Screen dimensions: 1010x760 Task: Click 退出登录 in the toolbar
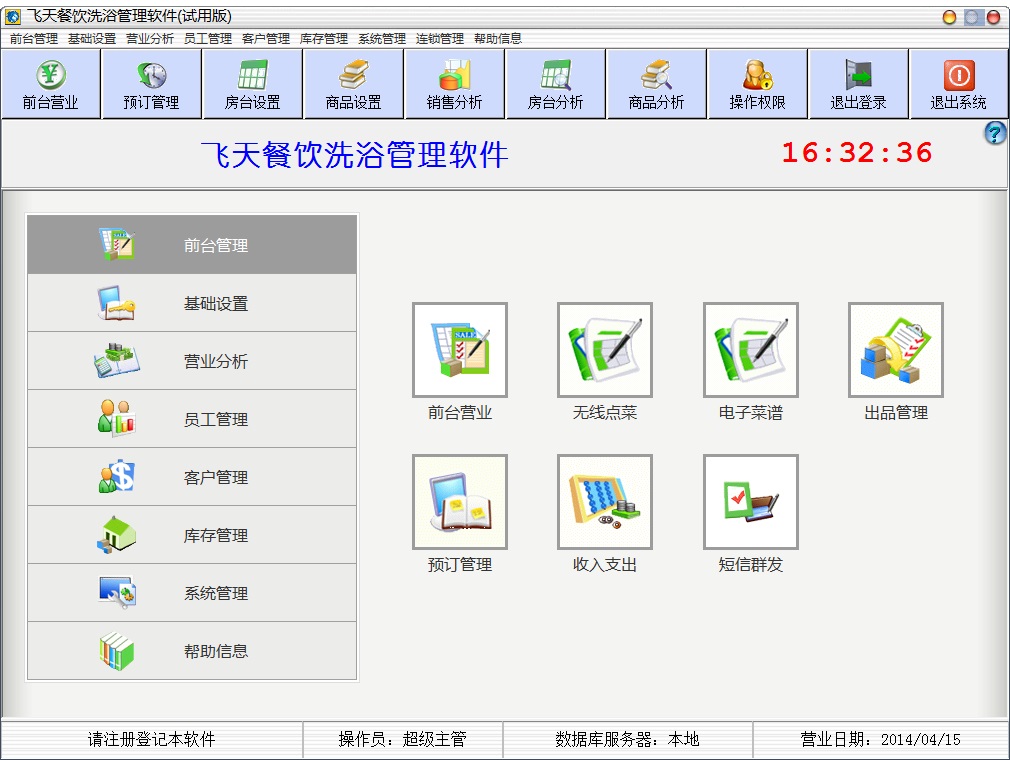click(859, 85)
